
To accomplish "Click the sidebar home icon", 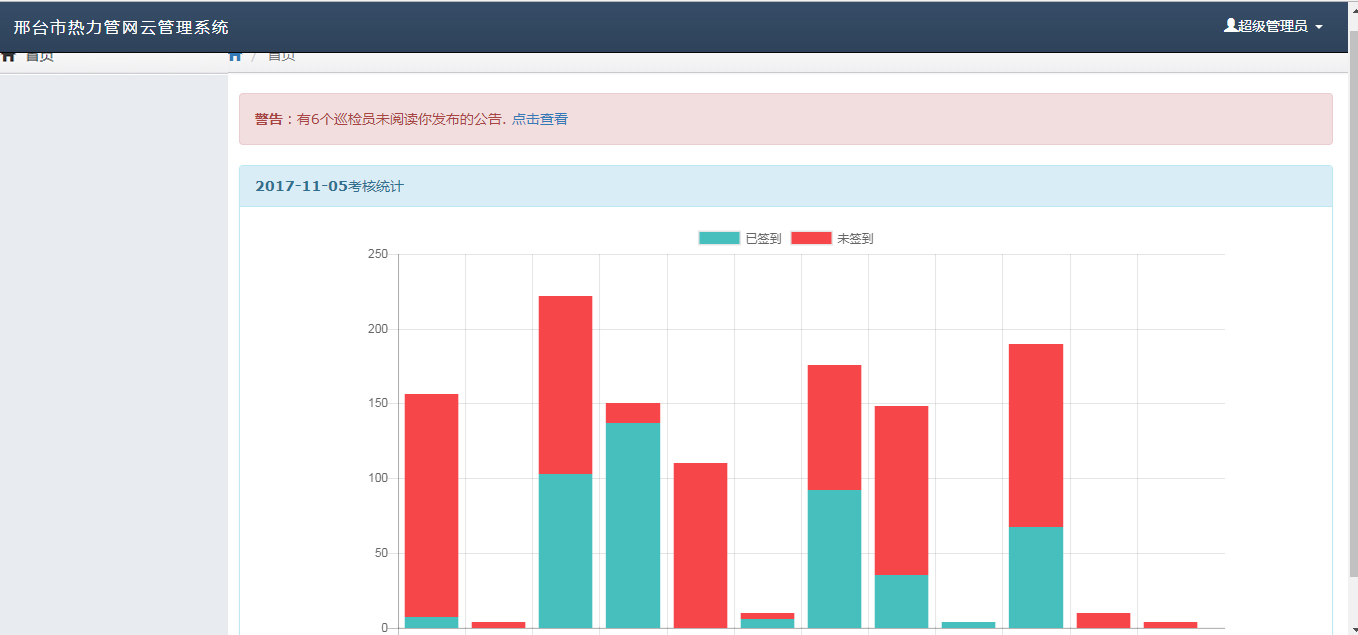I will [x=9, y=57].
